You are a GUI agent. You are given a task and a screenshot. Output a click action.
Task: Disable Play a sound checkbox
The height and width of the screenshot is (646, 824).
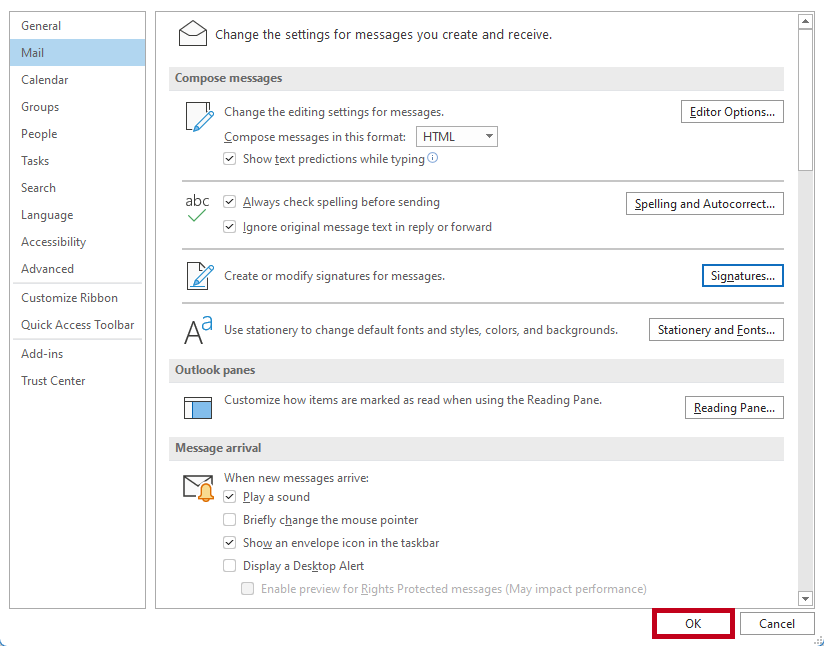[230, 497]
